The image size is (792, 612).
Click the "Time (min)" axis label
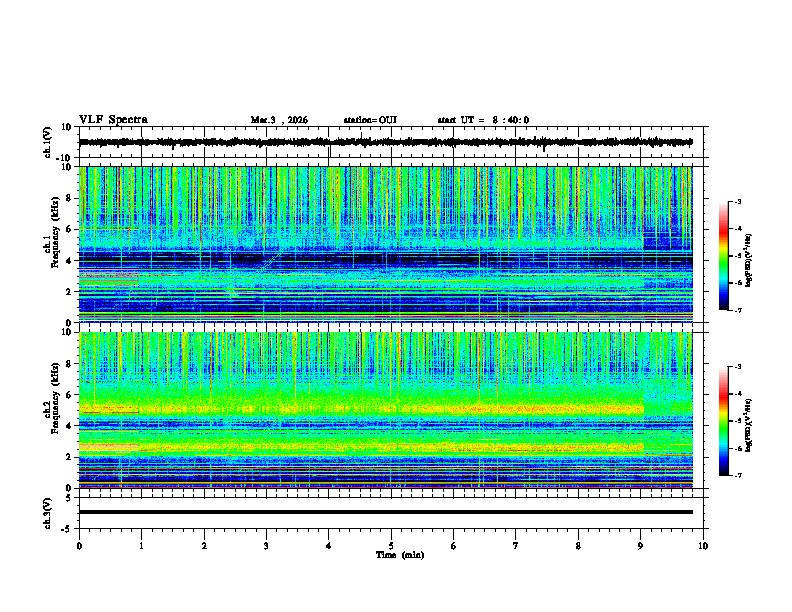point(400,555)
